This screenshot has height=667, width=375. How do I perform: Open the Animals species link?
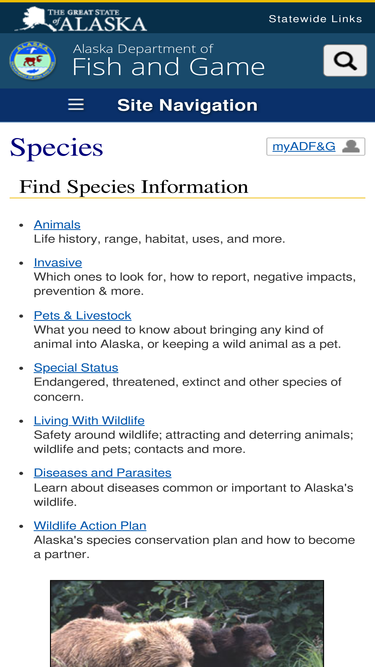click(x=57, y=224)
